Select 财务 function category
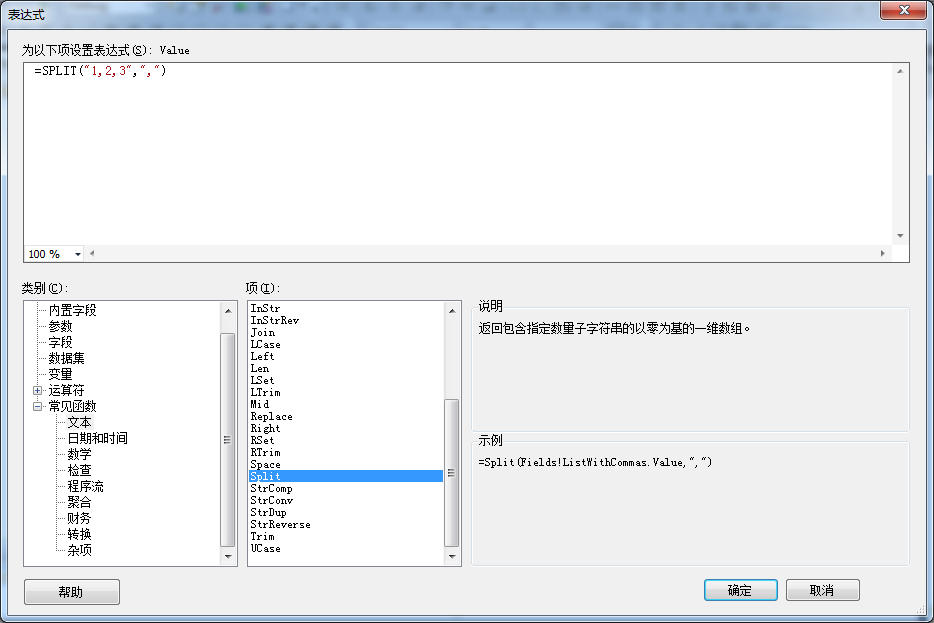The width and height of the screenshot is (934, 623). coord(79,519)
